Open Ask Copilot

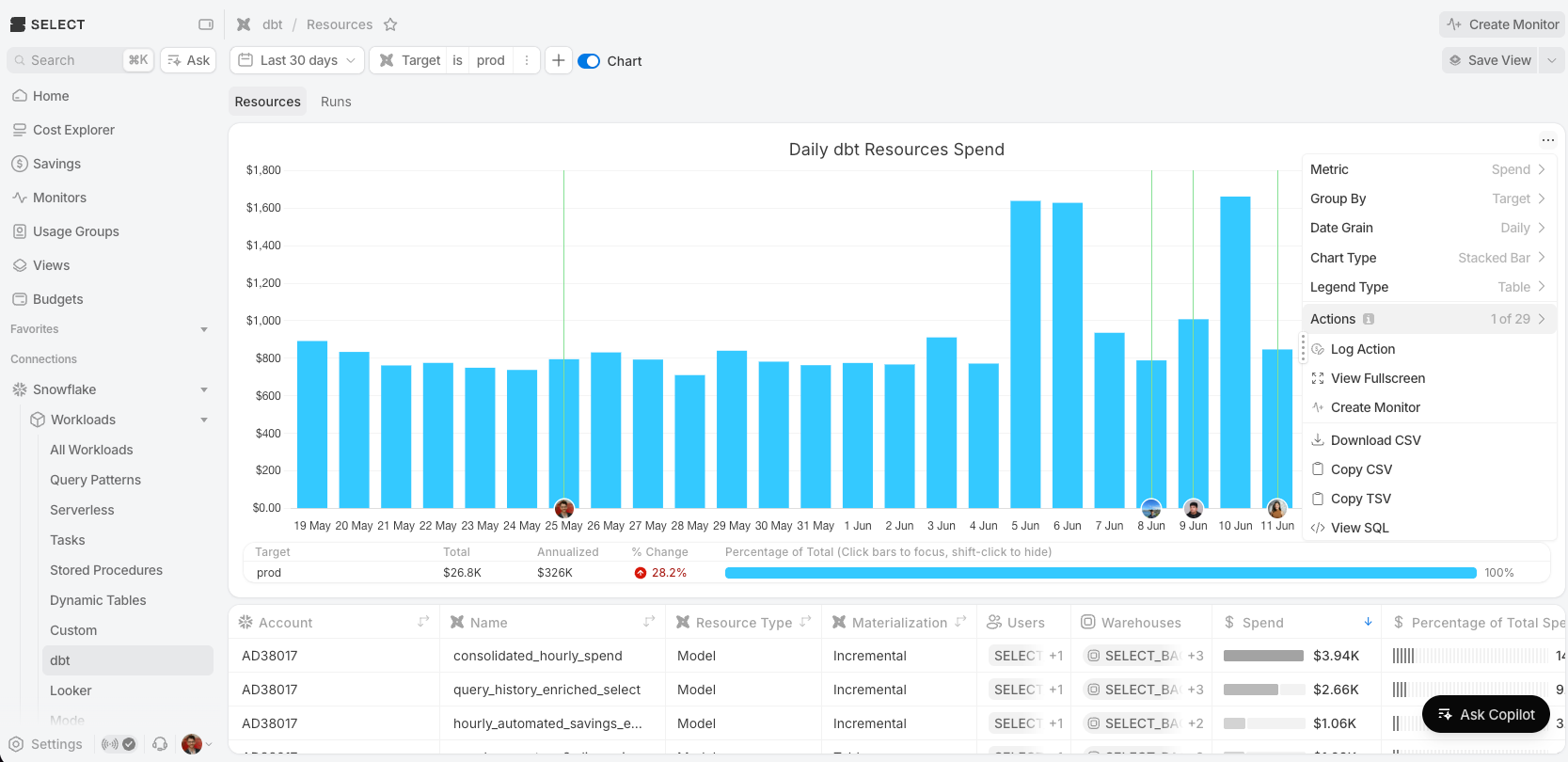1485,715
